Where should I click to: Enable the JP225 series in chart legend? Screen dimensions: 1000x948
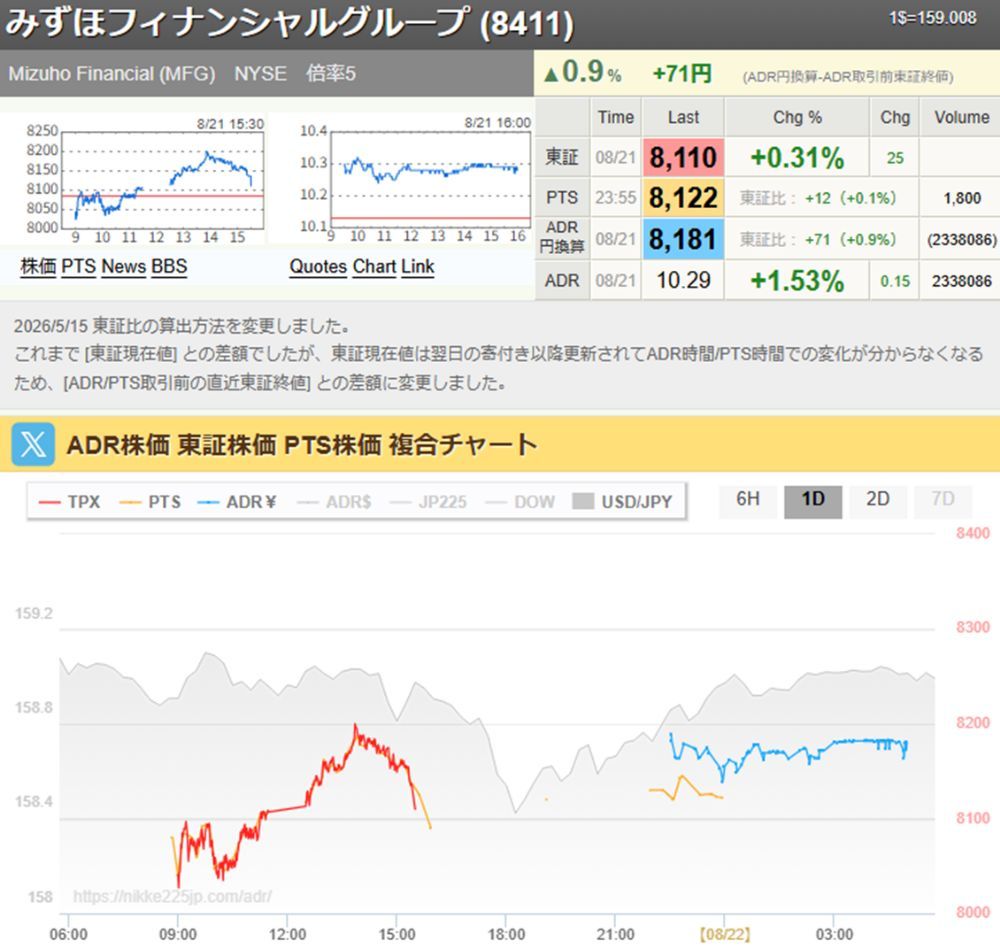point(428,502)
